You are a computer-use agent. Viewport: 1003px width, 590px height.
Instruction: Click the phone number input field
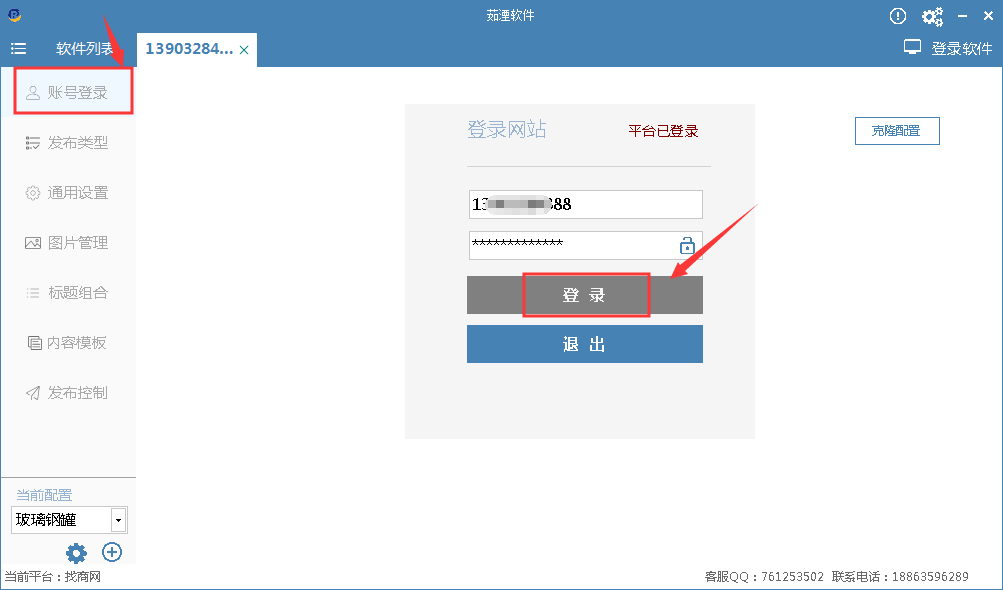pos(584,204)
